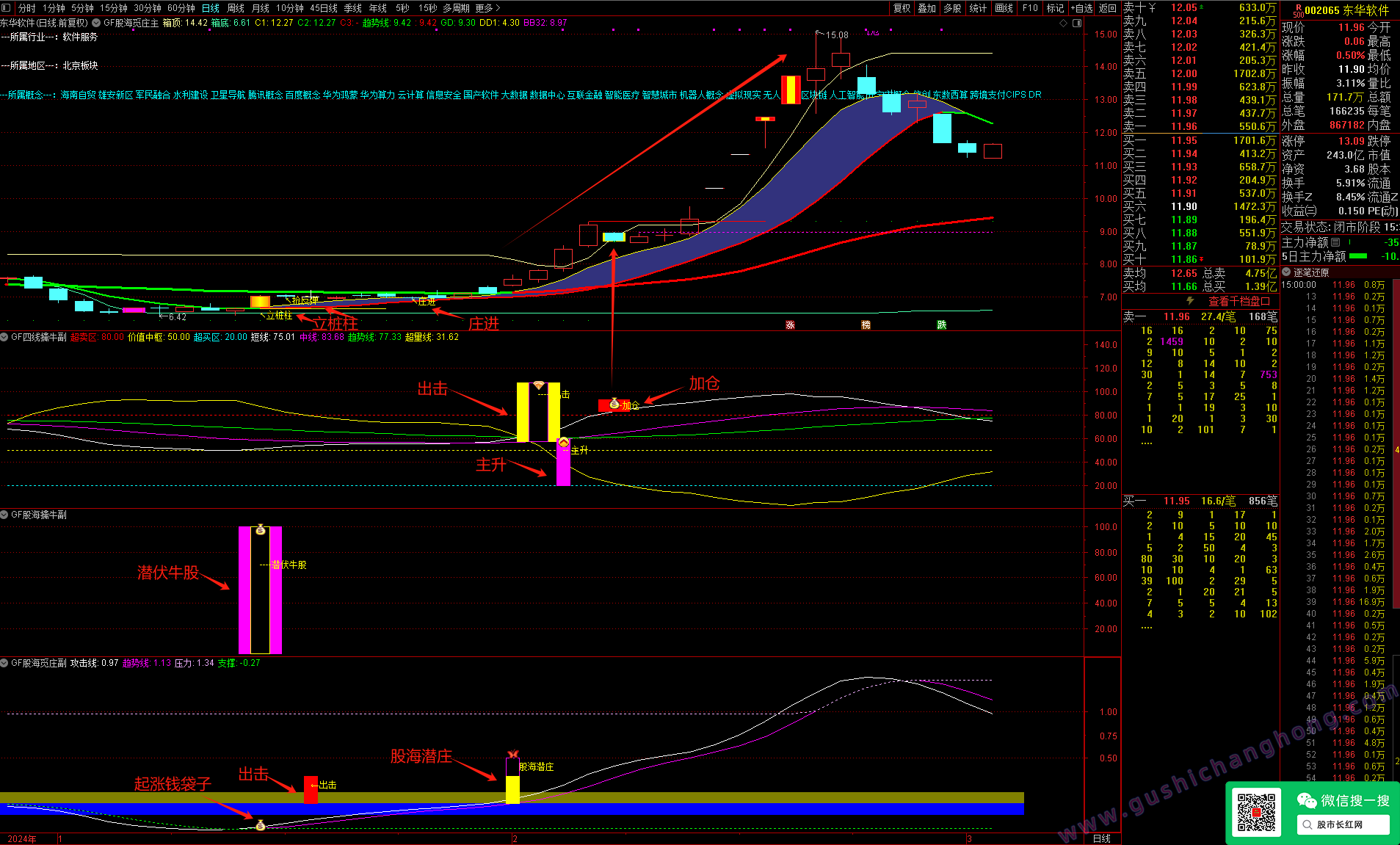This screenshot has height=845, width=1400.
Task: Click the lightning bolt icon beside 查看千档盘口
Action: tap(1191, 301)
